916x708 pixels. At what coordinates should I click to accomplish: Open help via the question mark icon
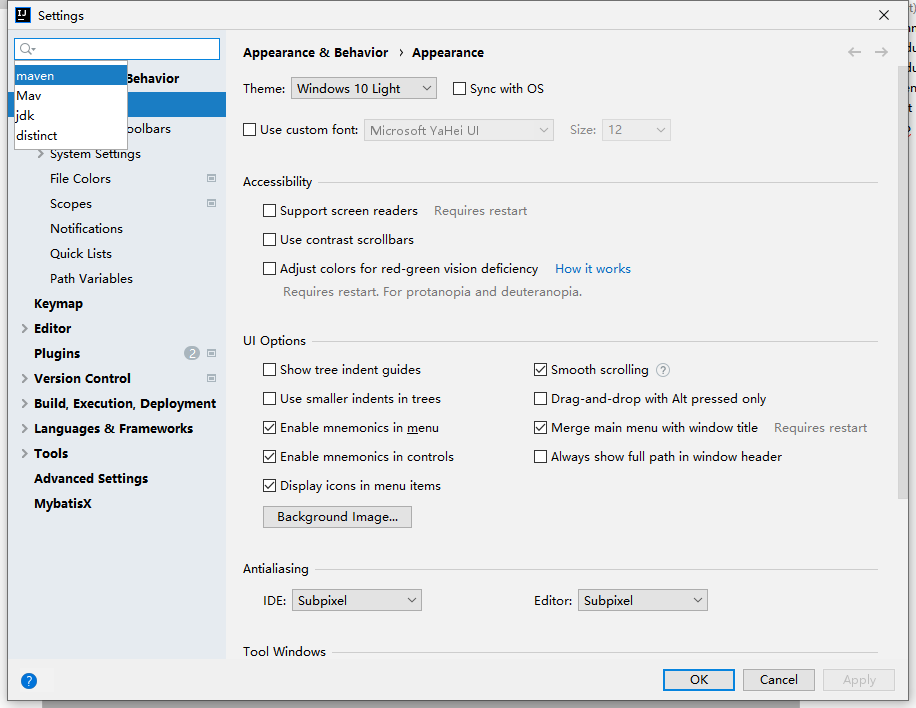29,681
